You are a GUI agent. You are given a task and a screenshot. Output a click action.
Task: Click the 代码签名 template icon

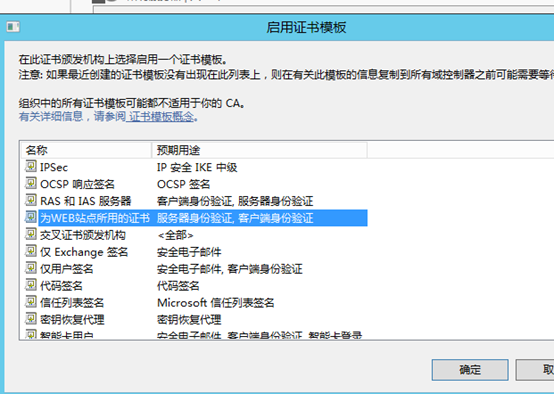pyautogui.click(x=31, y=285)
